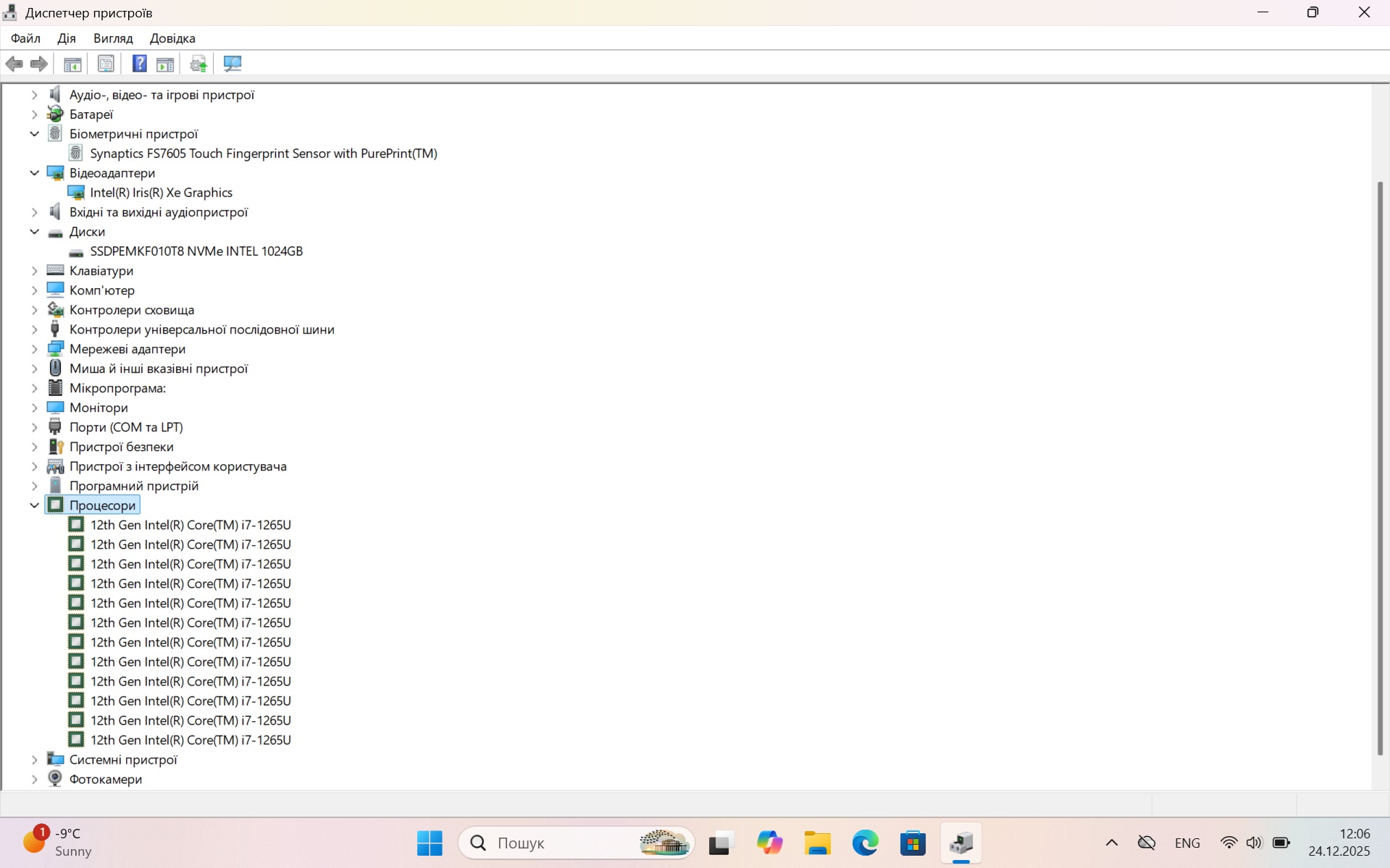1390x868 pixels.
Task: Open the Дія menu
Action: click(x=66, y=38)
